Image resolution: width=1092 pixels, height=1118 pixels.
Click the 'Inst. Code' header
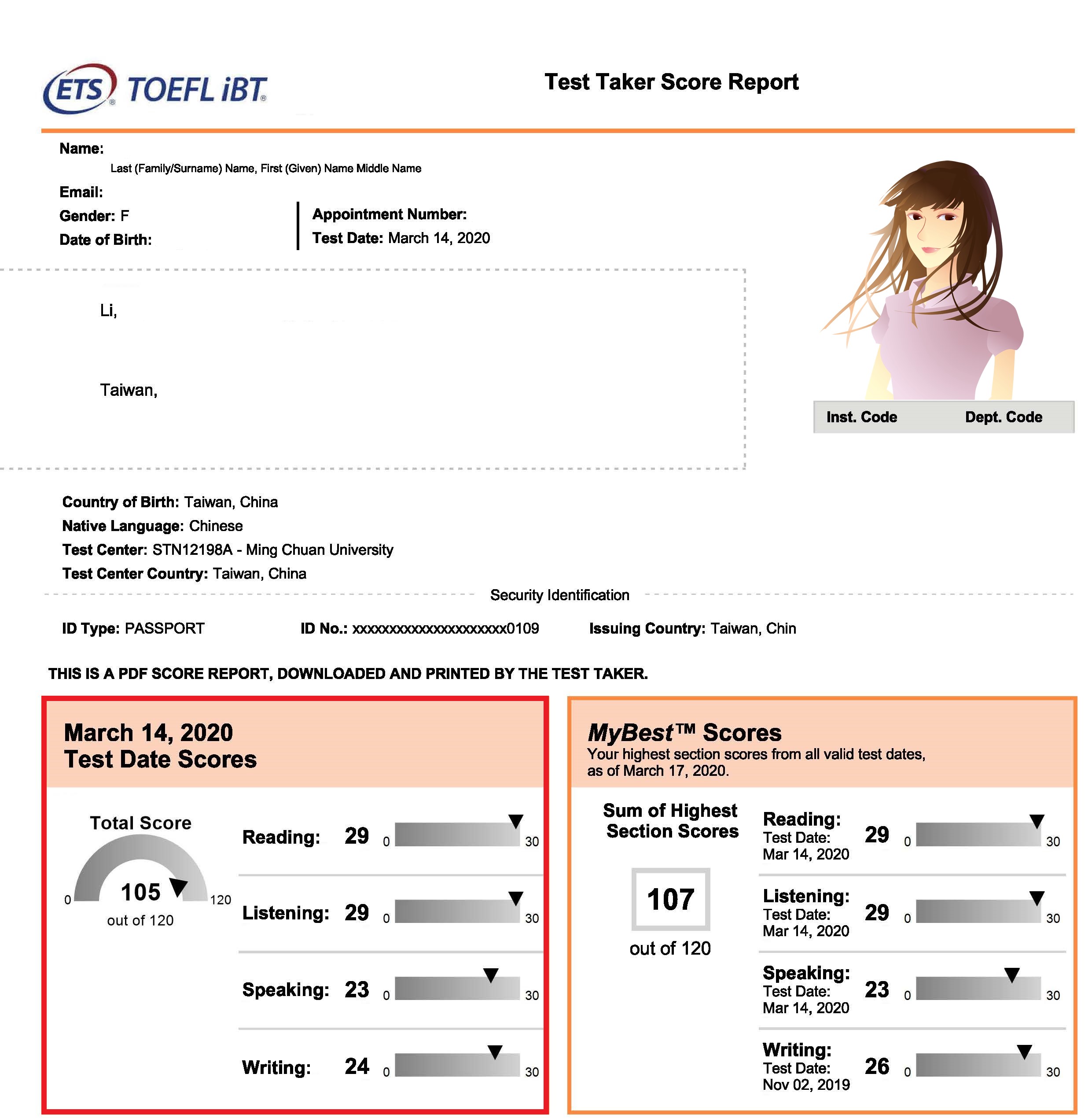[861, 417]
